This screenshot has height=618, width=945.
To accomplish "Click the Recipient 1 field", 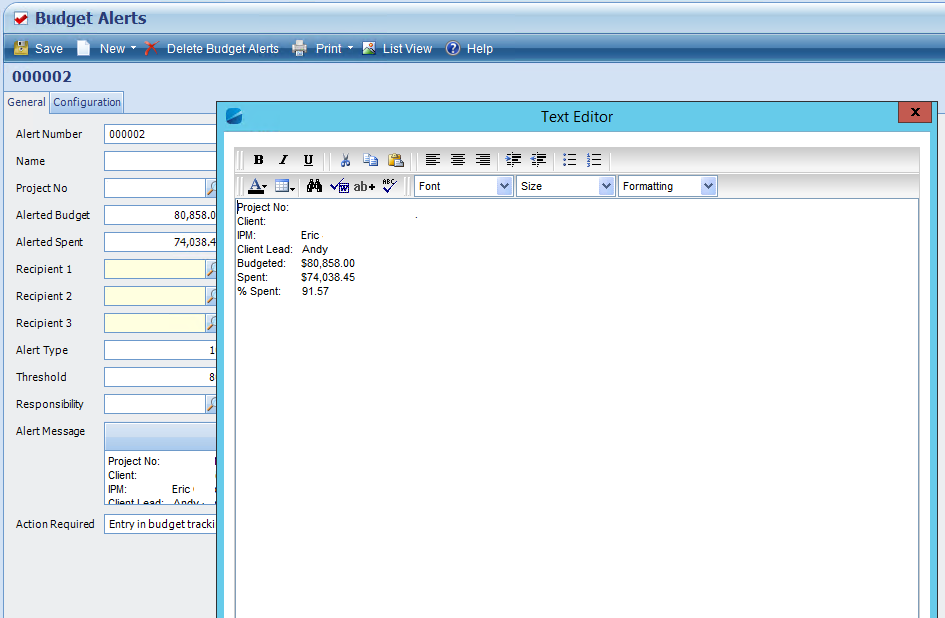I will [155, 269].
